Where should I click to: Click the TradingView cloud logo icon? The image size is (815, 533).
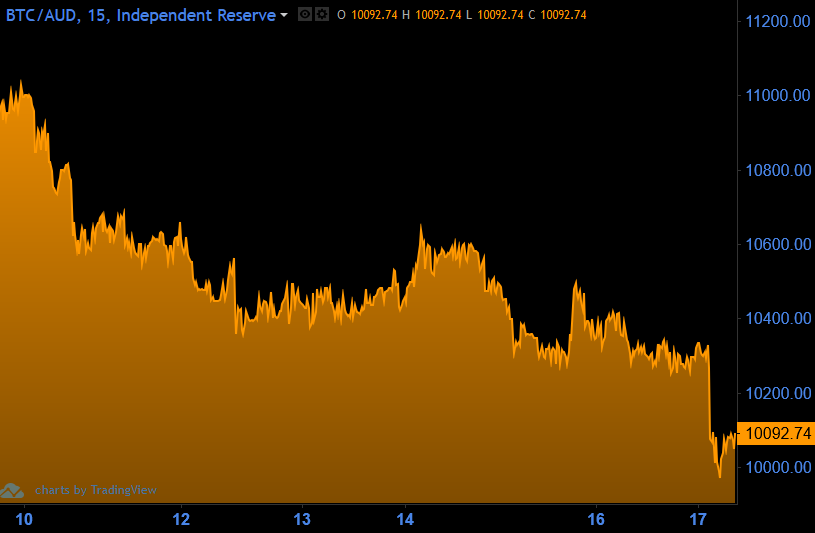[x=12, y=490]
